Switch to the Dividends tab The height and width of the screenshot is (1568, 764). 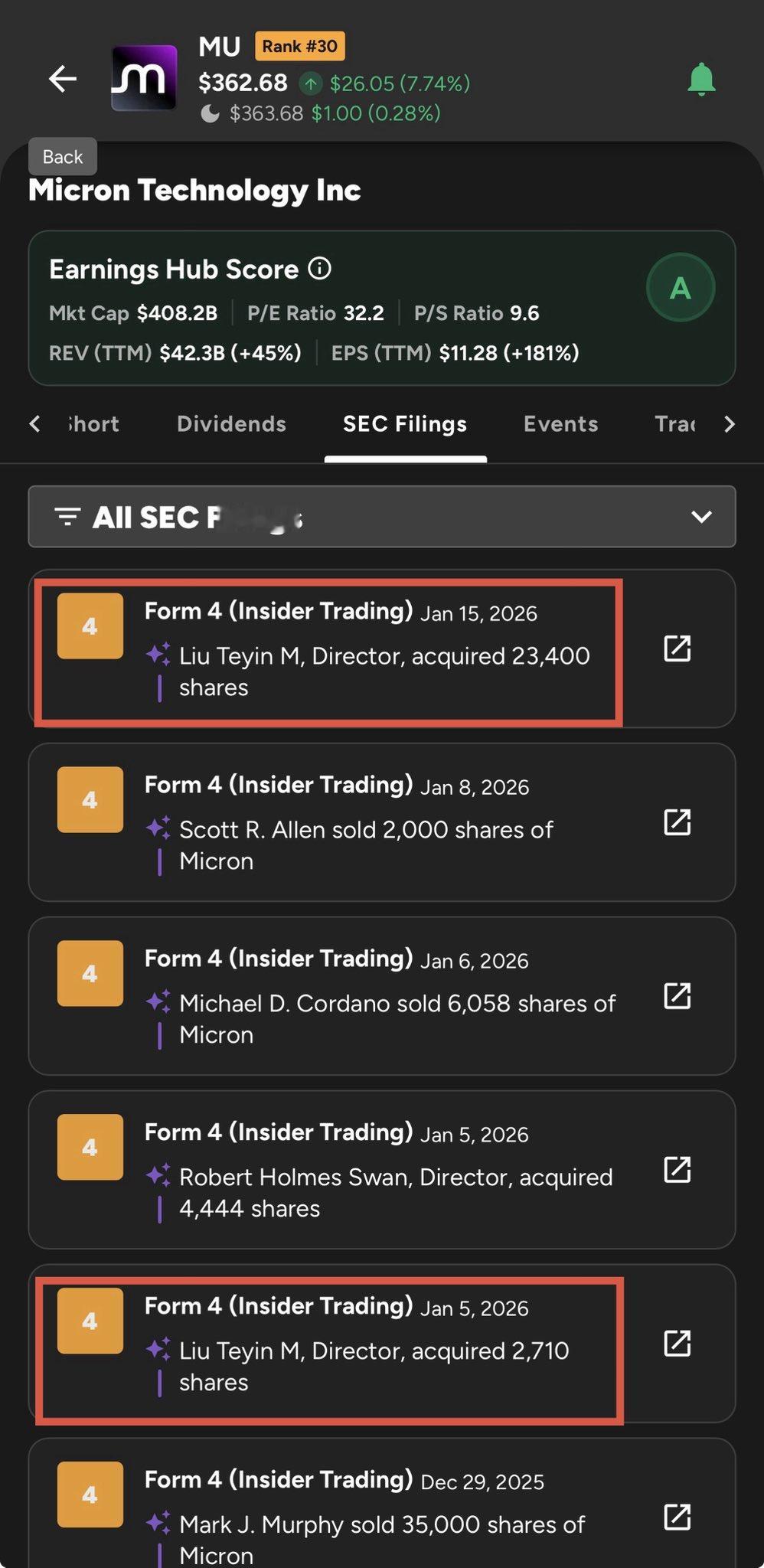tap(231, 424)
